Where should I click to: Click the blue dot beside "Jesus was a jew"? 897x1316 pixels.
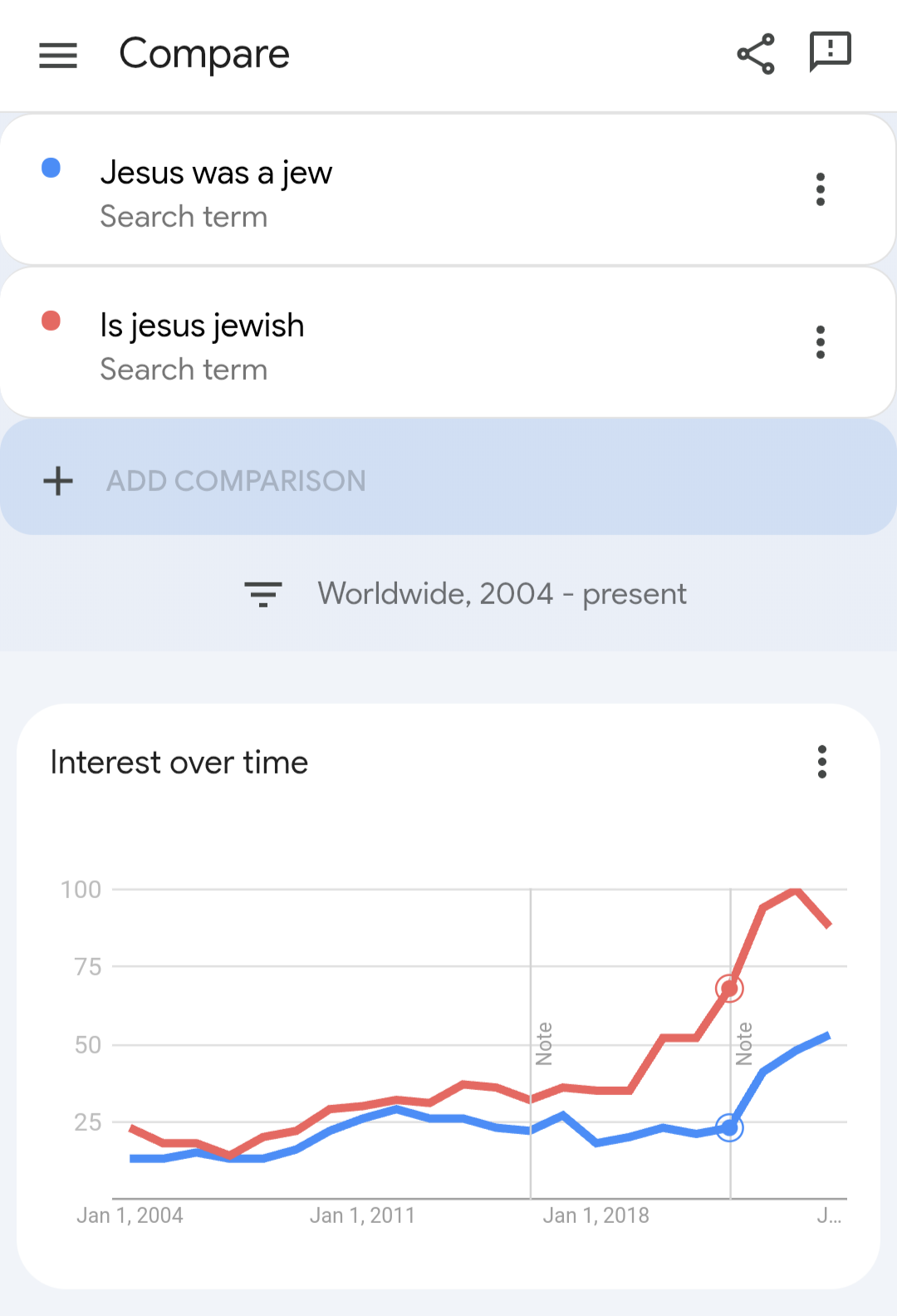point(51,168)
